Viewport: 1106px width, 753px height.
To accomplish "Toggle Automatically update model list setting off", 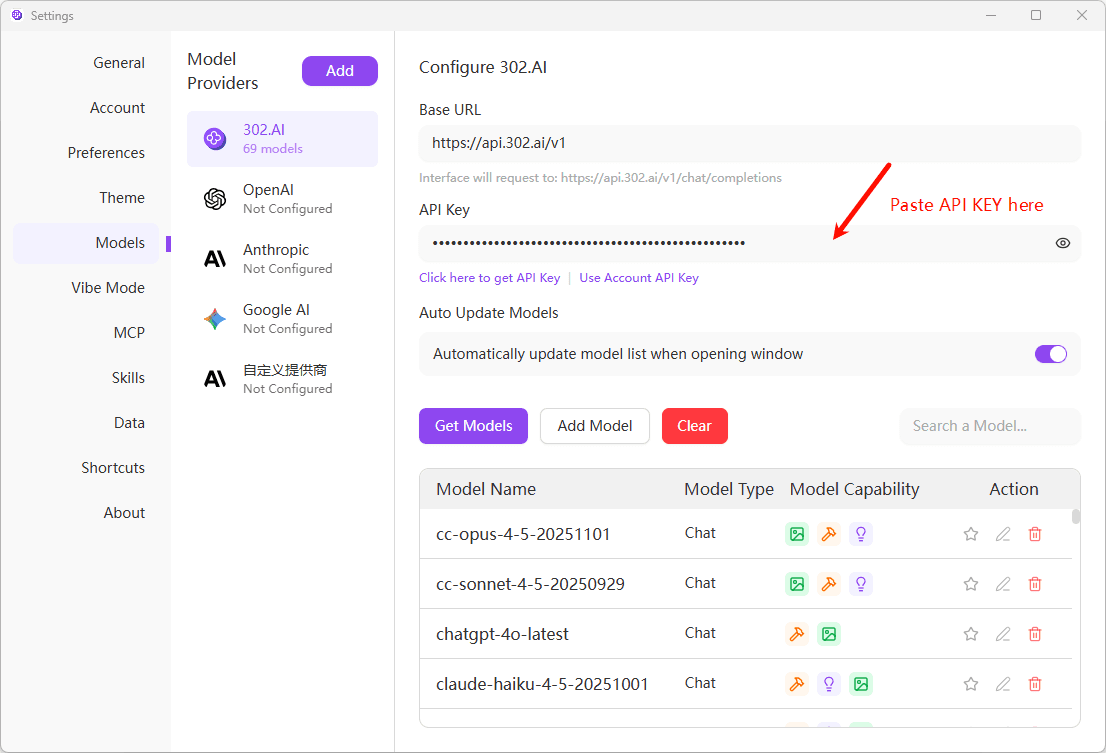I will click(1051, 353).
